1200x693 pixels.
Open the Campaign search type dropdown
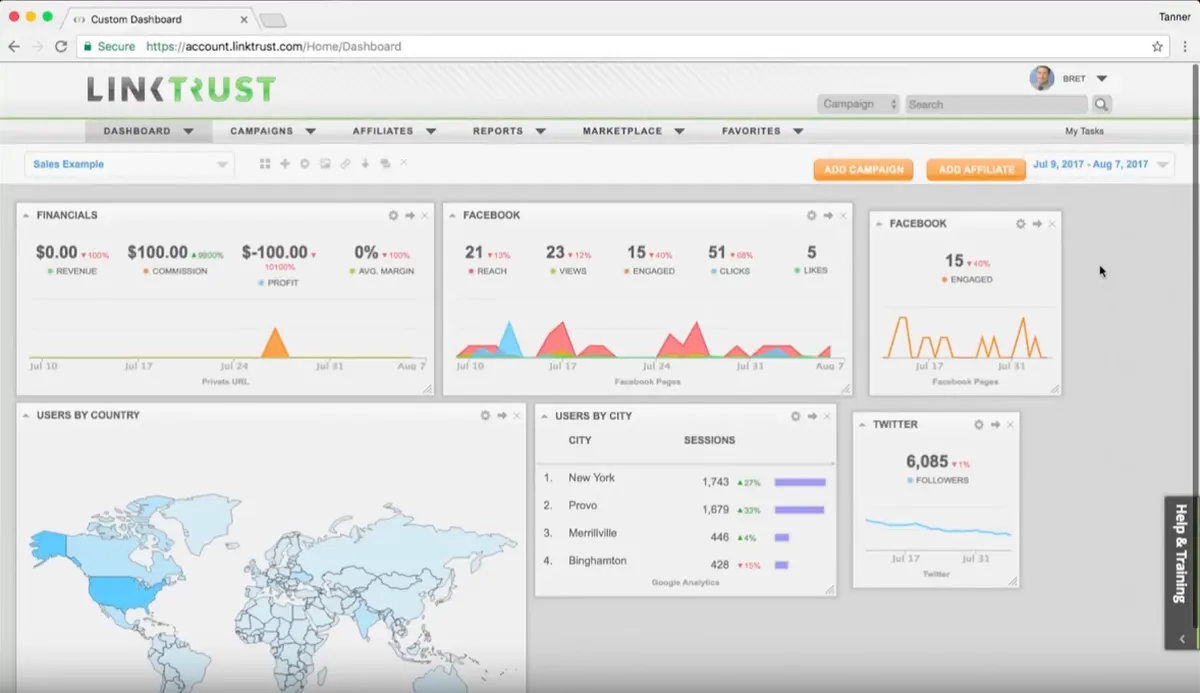click(858, 104)
